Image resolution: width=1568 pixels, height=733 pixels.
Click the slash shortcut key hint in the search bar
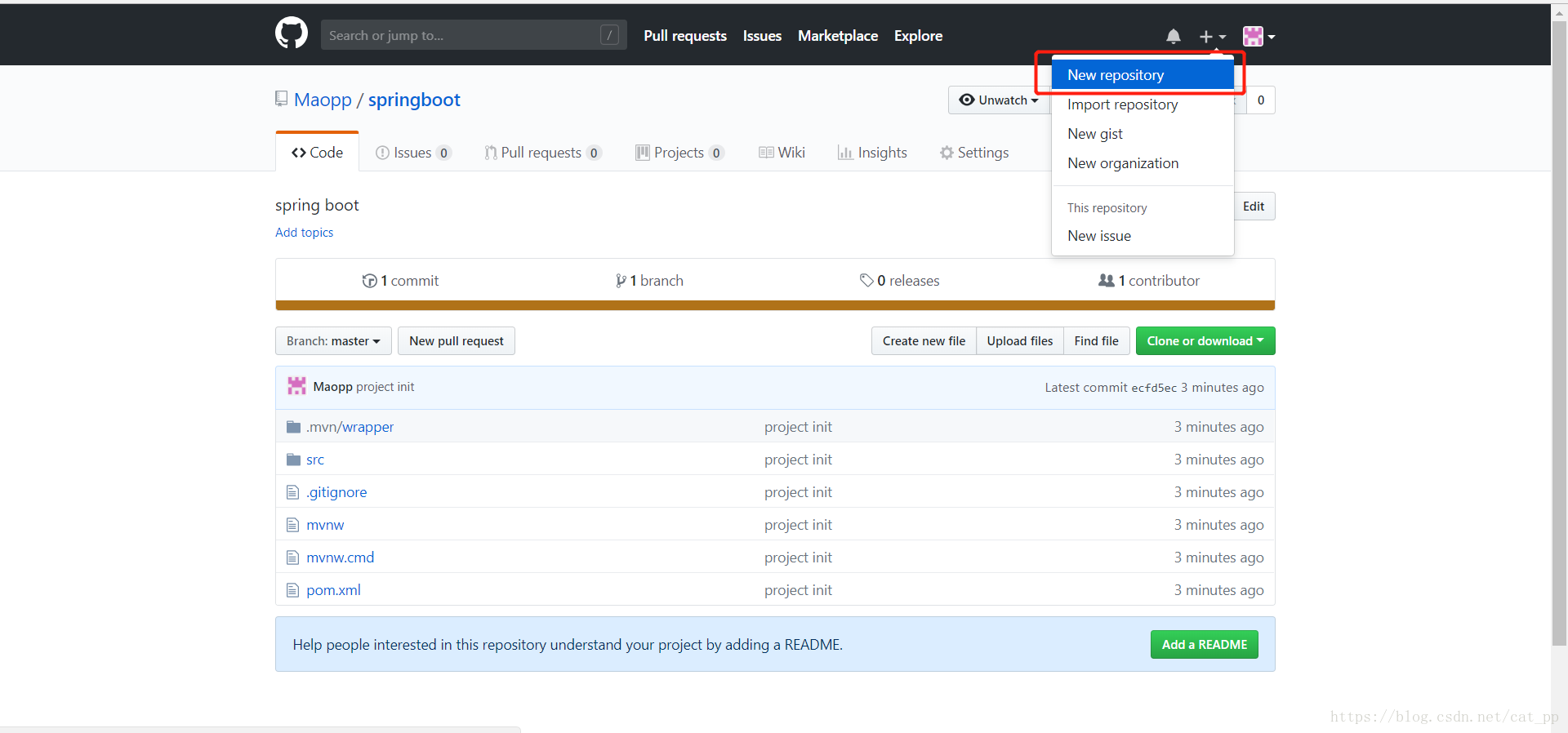[x=609, y=35]
